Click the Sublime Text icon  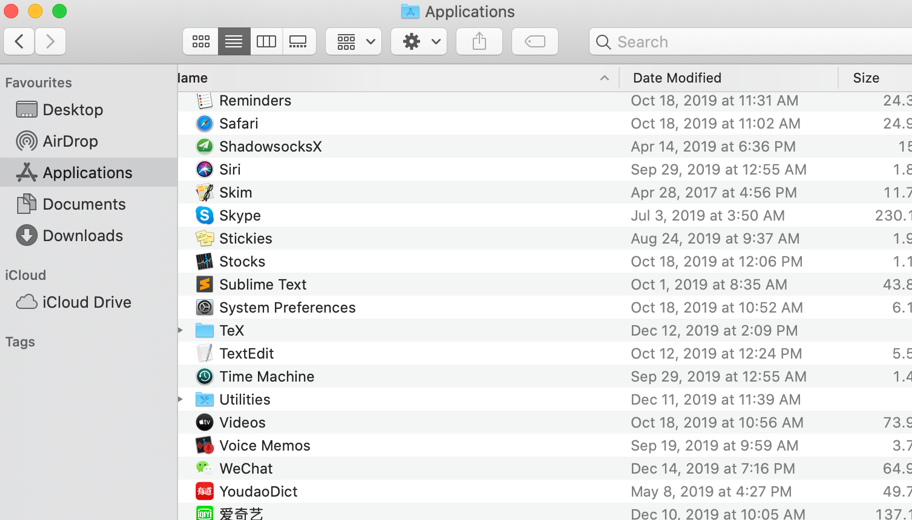(x=204, y=284)
